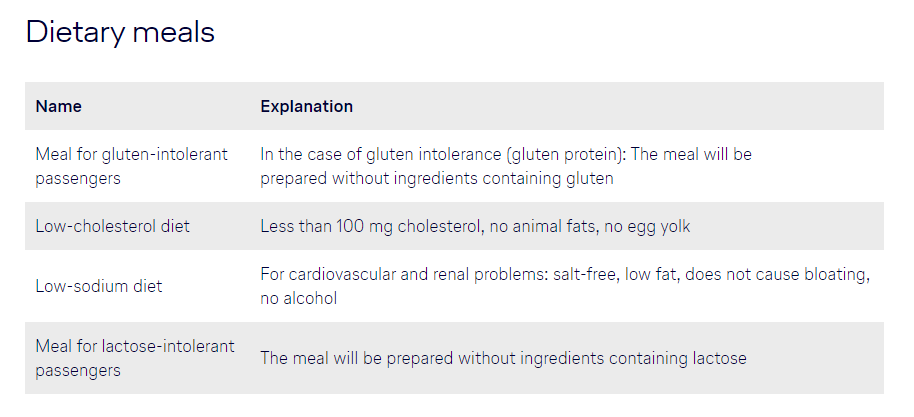Image resolution: width=914 pixels, height=417 pixels.
Task: Click the gluten intolerance explanation text
Action: click(x=505, y=156)
